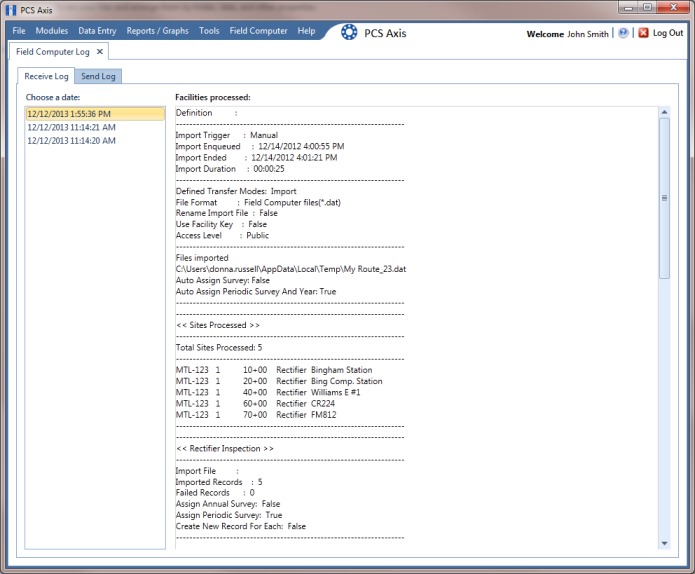This screenshot has width=695, height=574.
Task: Minimize the PCS Axis window
Action: (629, 8)
